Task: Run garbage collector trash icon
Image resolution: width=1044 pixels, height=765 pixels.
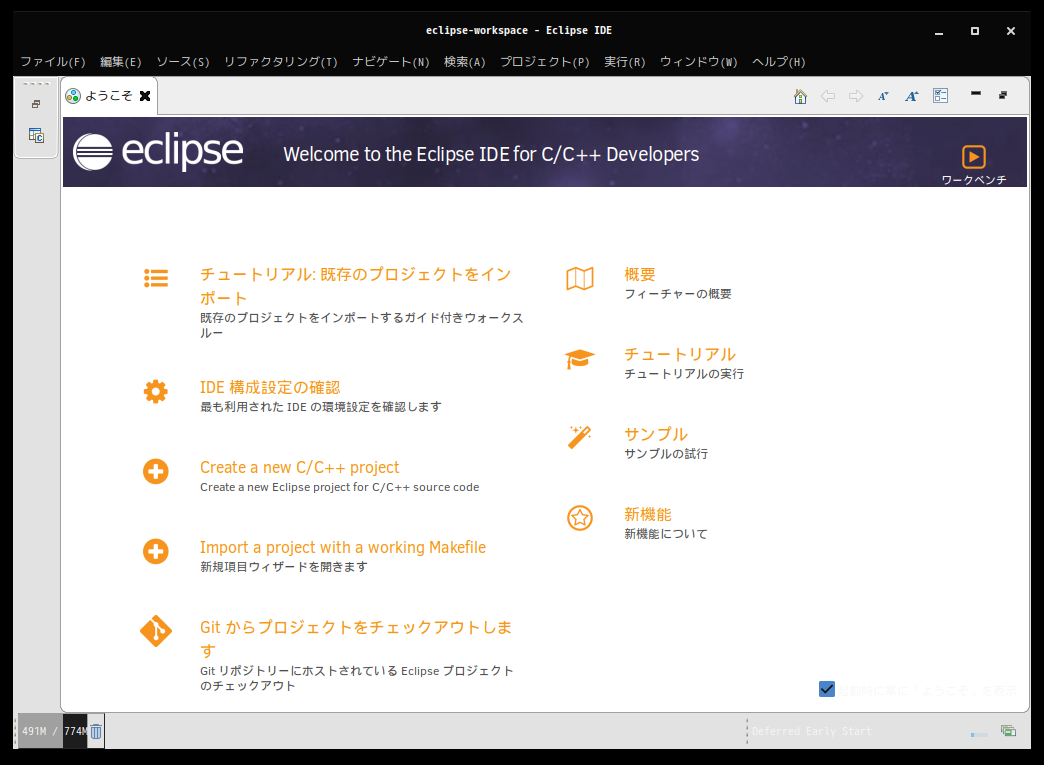Action: point(96,732)
